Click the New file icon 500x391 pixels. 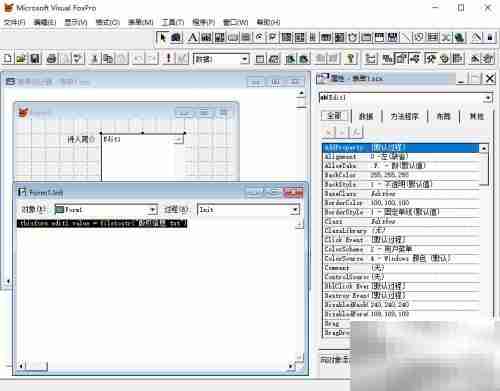[8, 59]
